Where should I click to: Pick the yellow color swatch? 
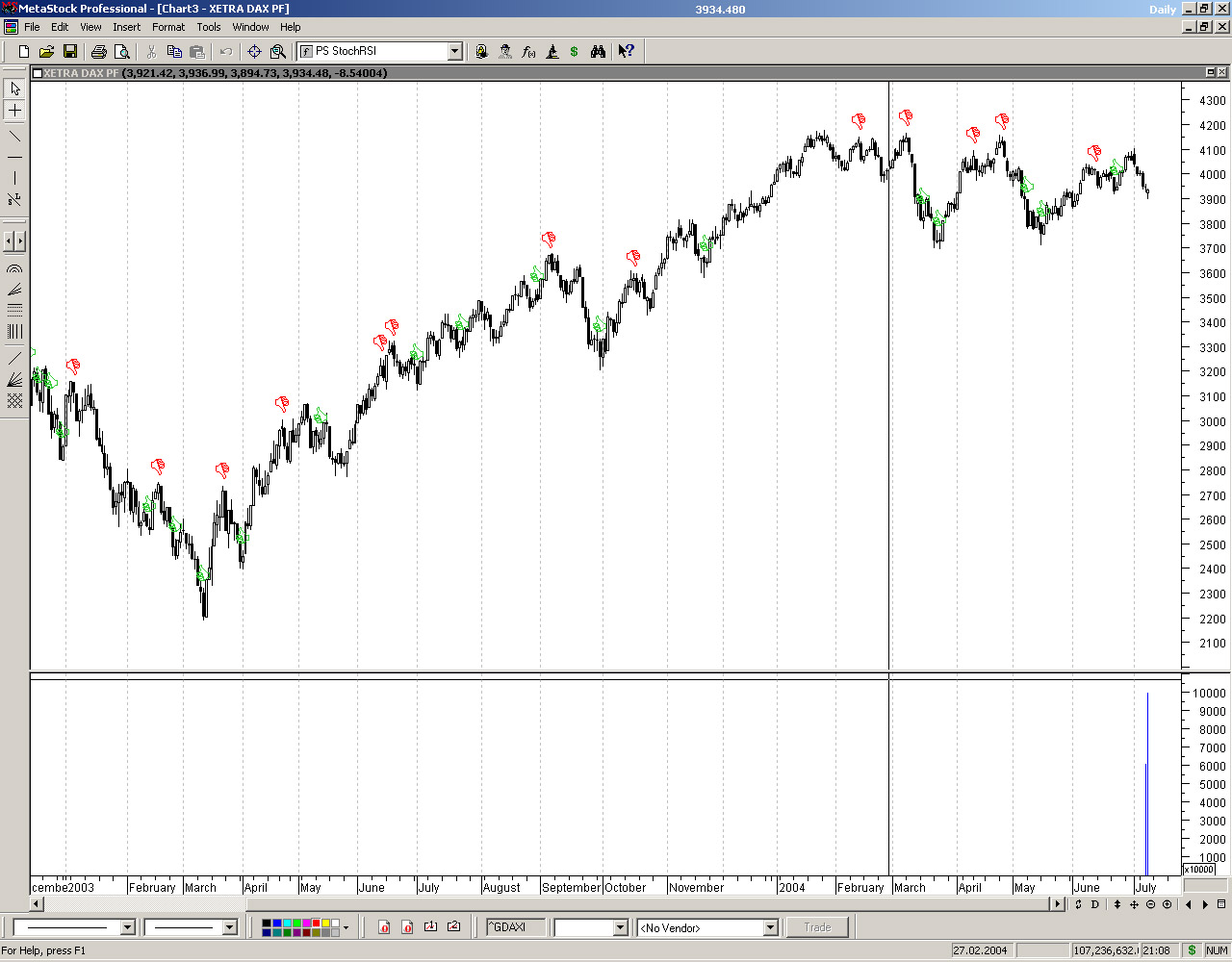(x=325, y=924)
